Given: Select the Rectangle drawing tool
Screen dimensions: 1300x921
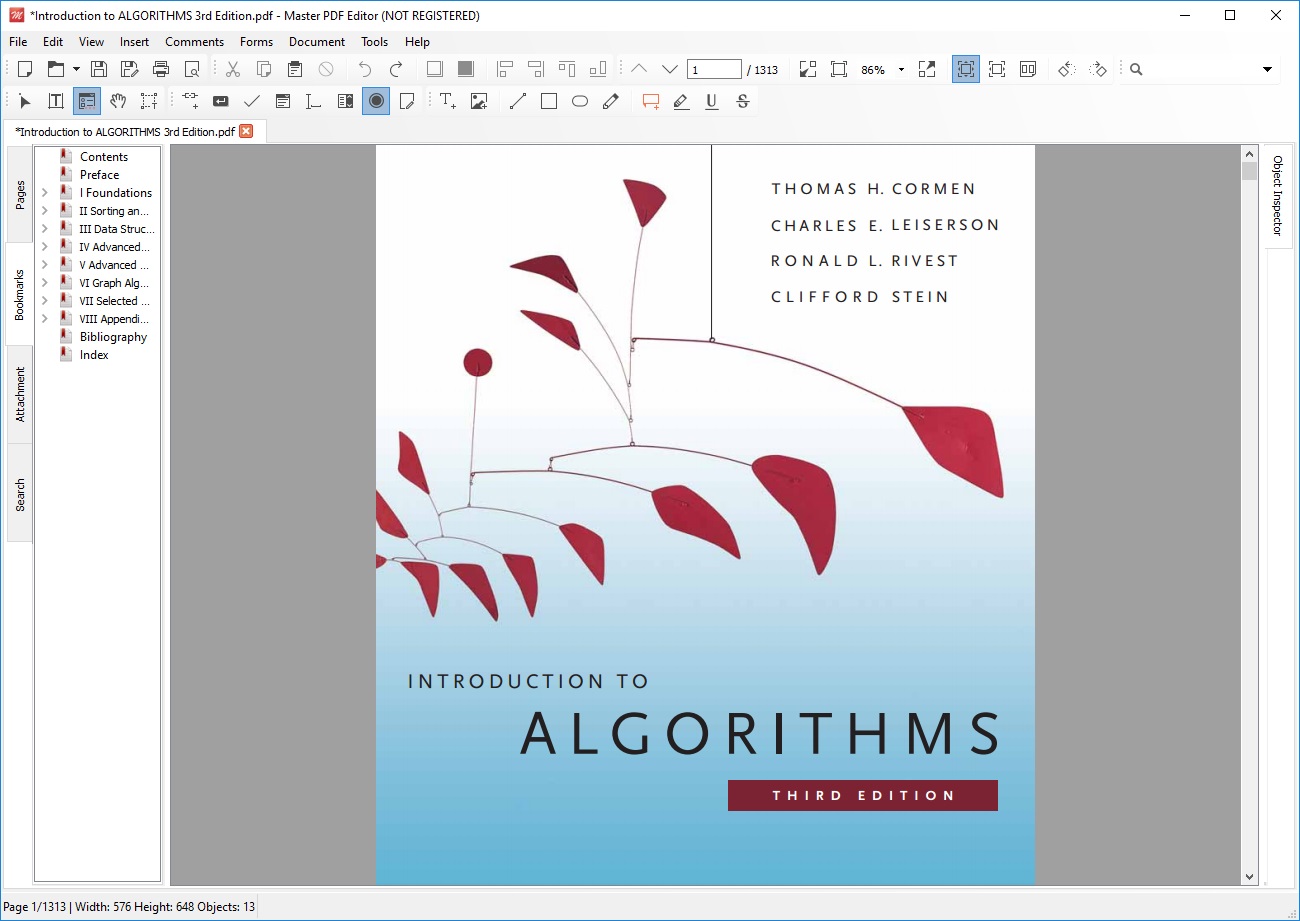Looking at the screenshot, I should pyautogui.click(x=549, y=101).
